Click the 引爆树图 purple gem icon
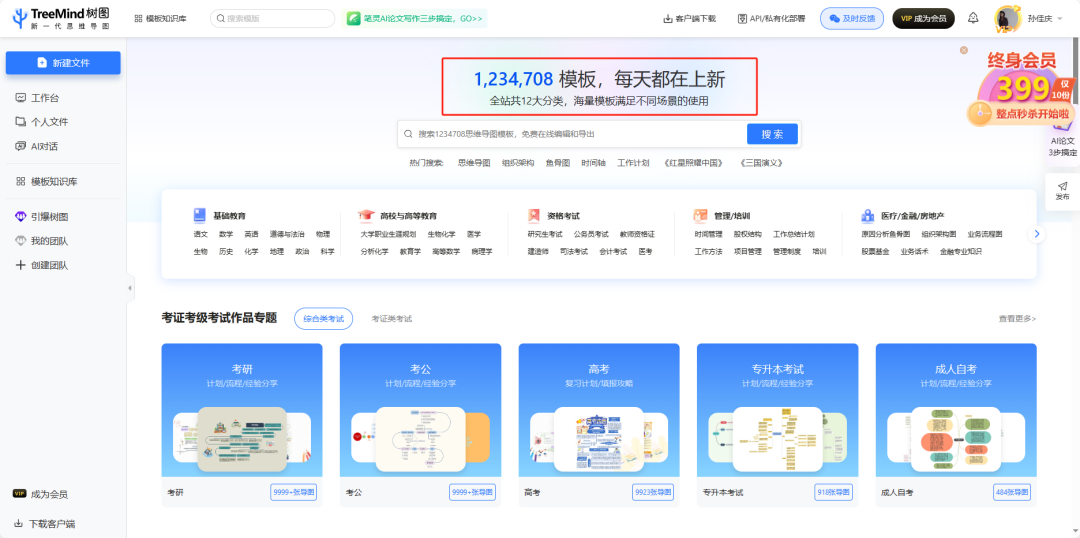 pyautogui.click(x=21, y=216)
